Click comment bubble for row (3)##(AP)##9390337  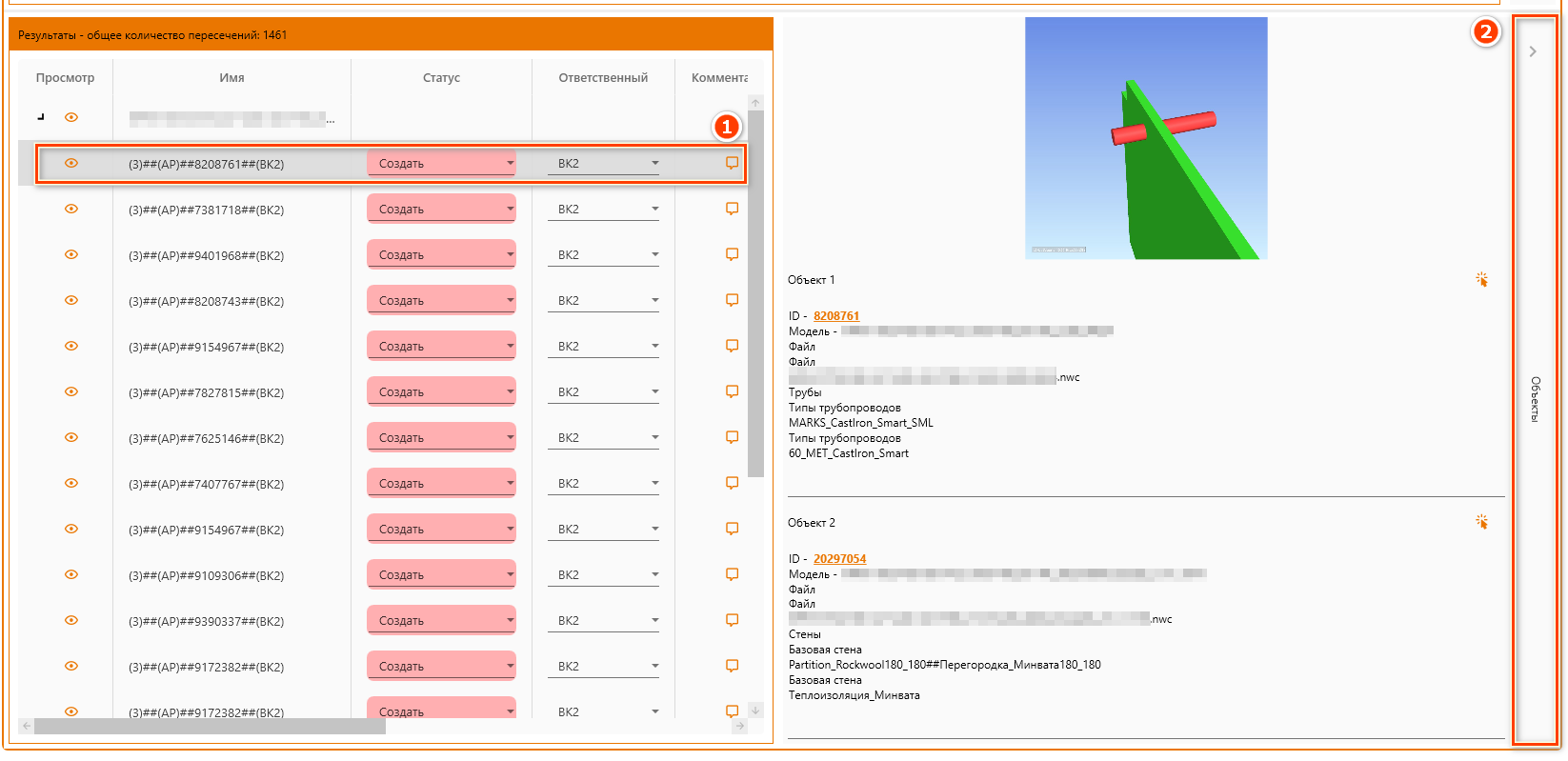coord(732,620)
